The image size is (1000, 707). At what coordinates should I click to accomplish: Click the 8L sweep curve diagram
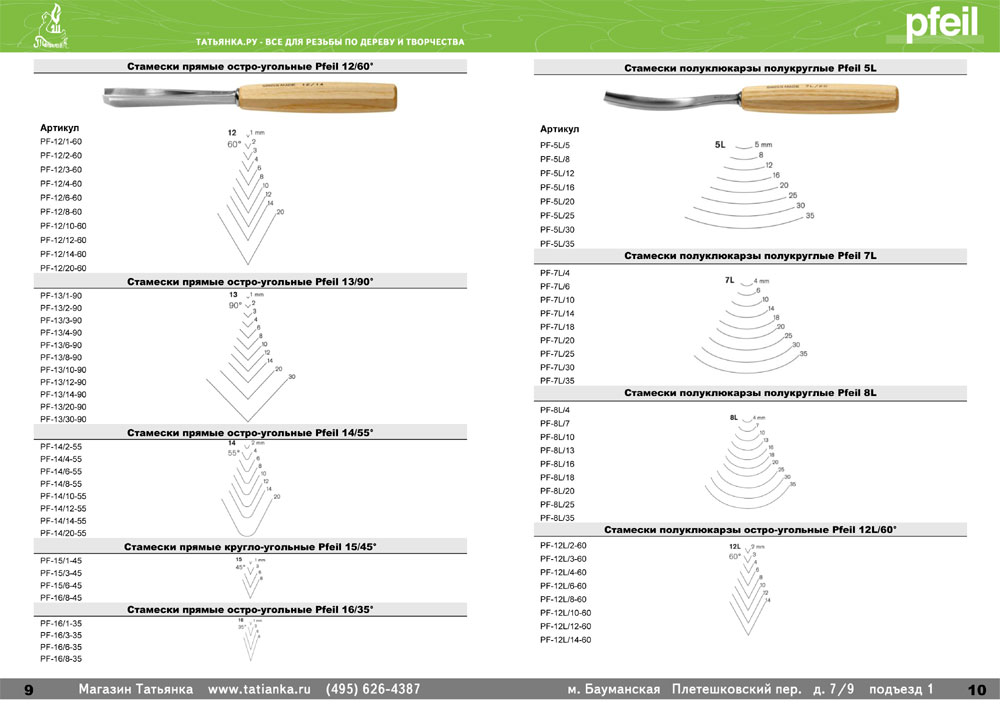[x=751, y=462]
